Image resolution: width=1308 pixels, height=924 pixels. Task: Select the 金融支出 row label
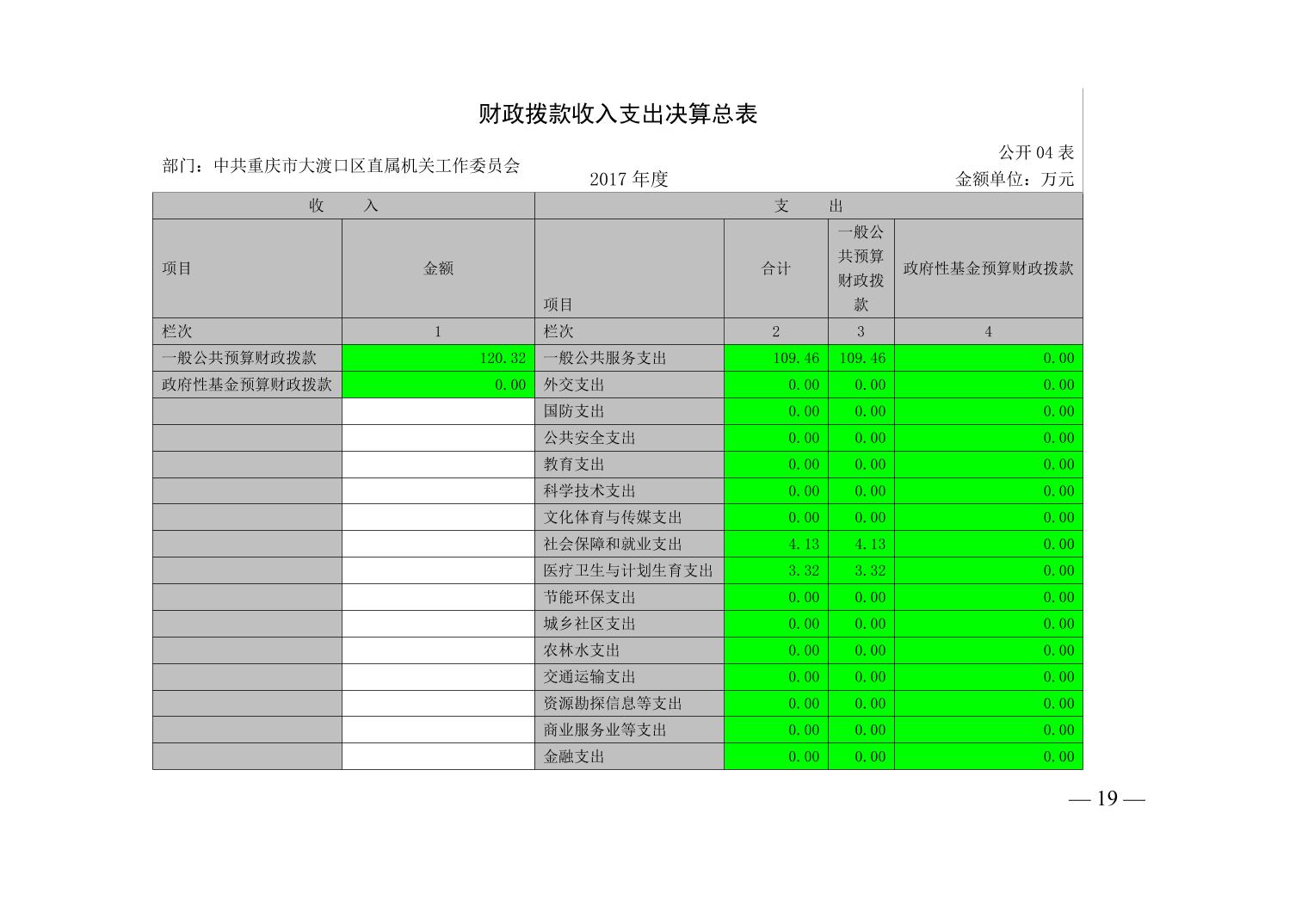[x=574, y=757]
